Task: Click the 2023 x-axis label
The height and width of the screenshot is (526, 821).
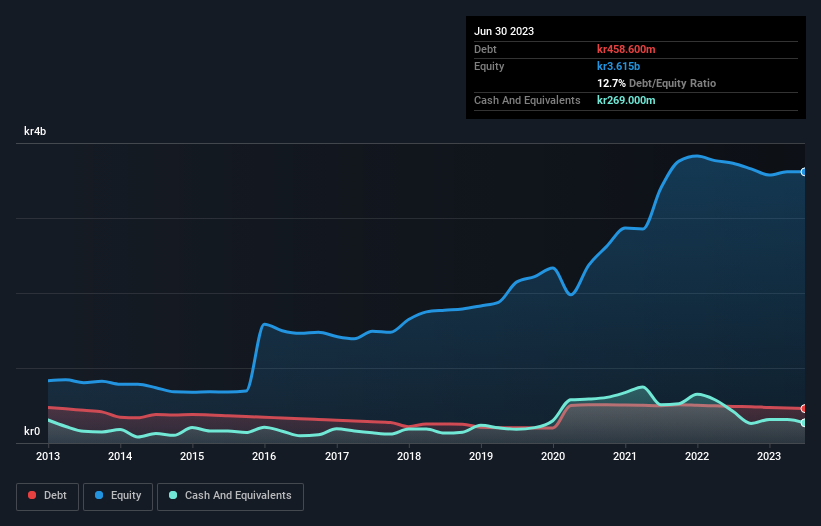Action: [x=769, y=456]
